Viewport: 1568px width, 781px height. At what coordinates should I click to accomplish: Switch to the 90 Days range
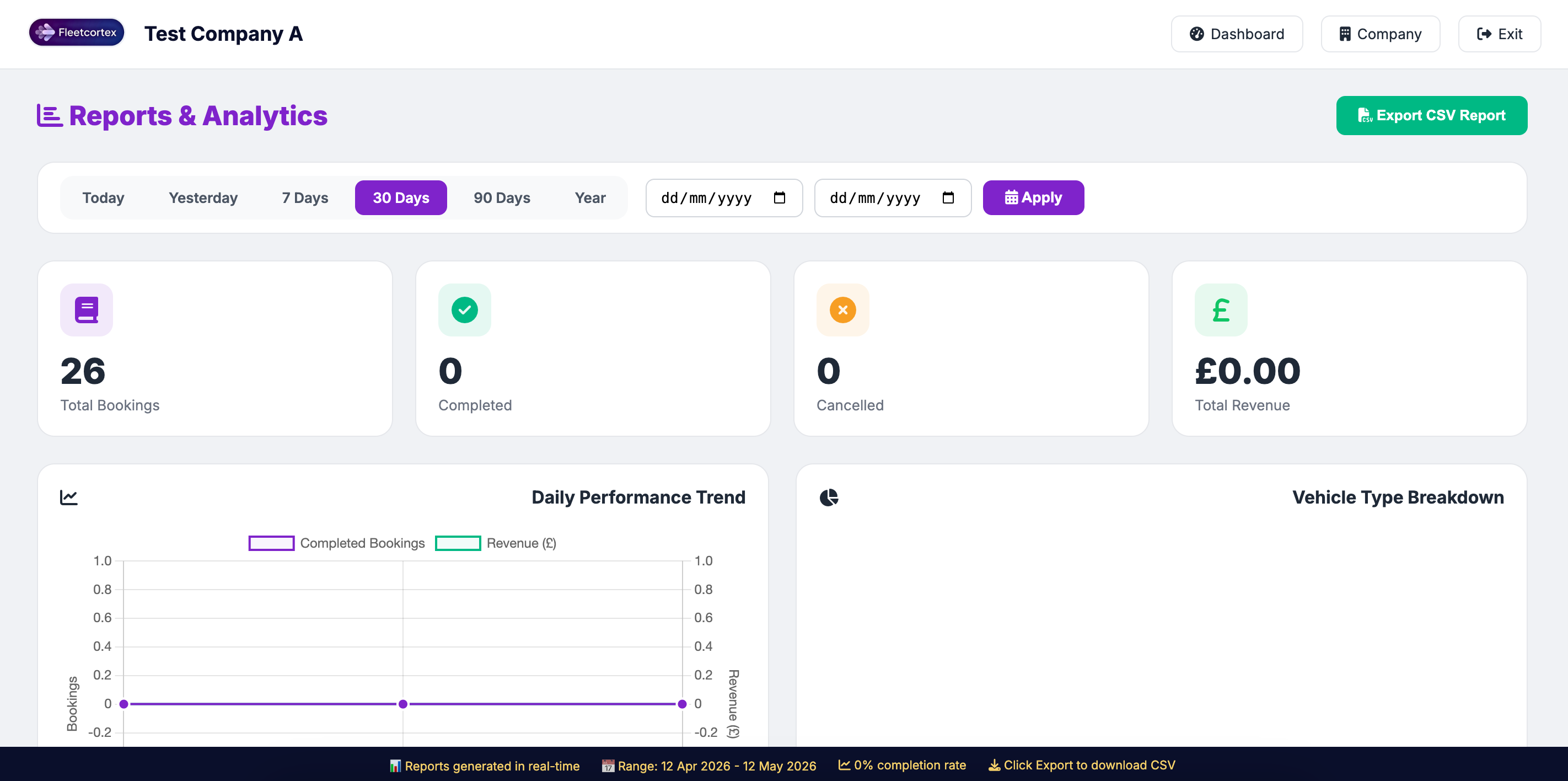pos(502,198)
